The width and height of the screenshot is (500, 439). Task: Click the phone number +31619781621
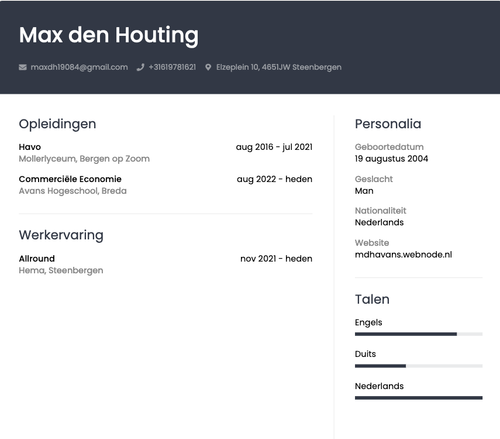point(172,67)
